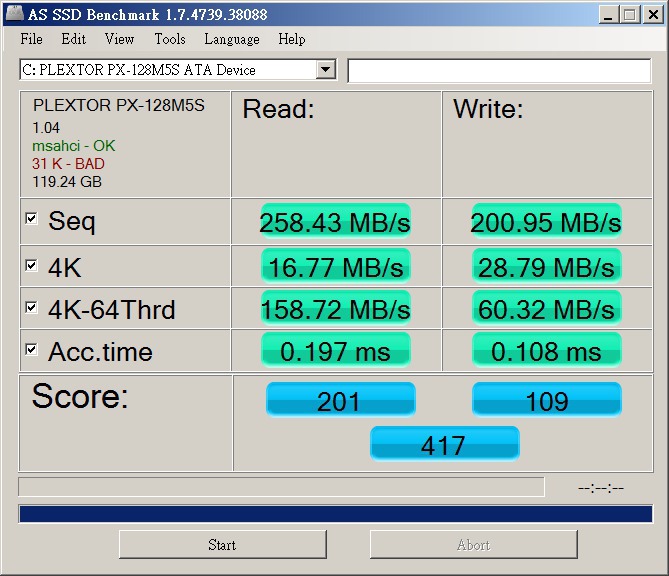Viewport: 669px width, 576px height.
Task: Click the Start button
Action: [223, 544]
